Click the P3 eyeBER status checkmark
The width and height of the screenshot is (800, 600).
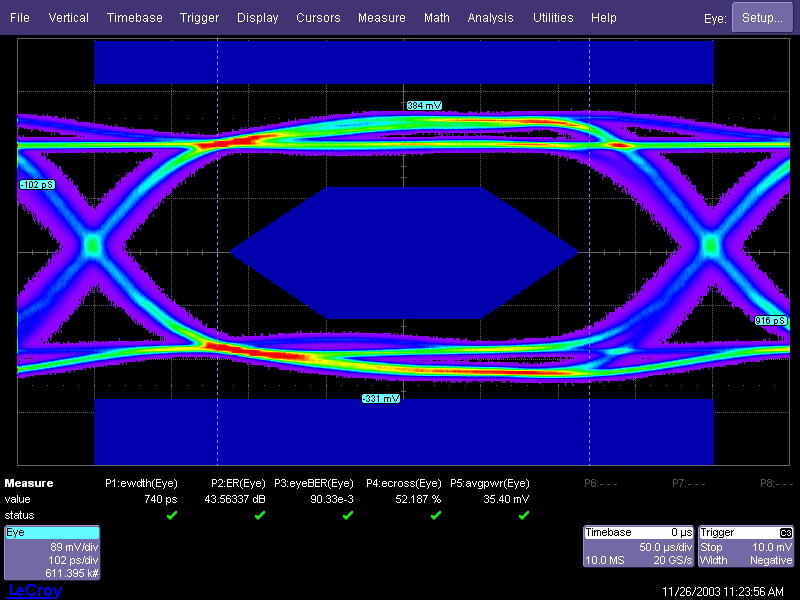coord(348,515)
